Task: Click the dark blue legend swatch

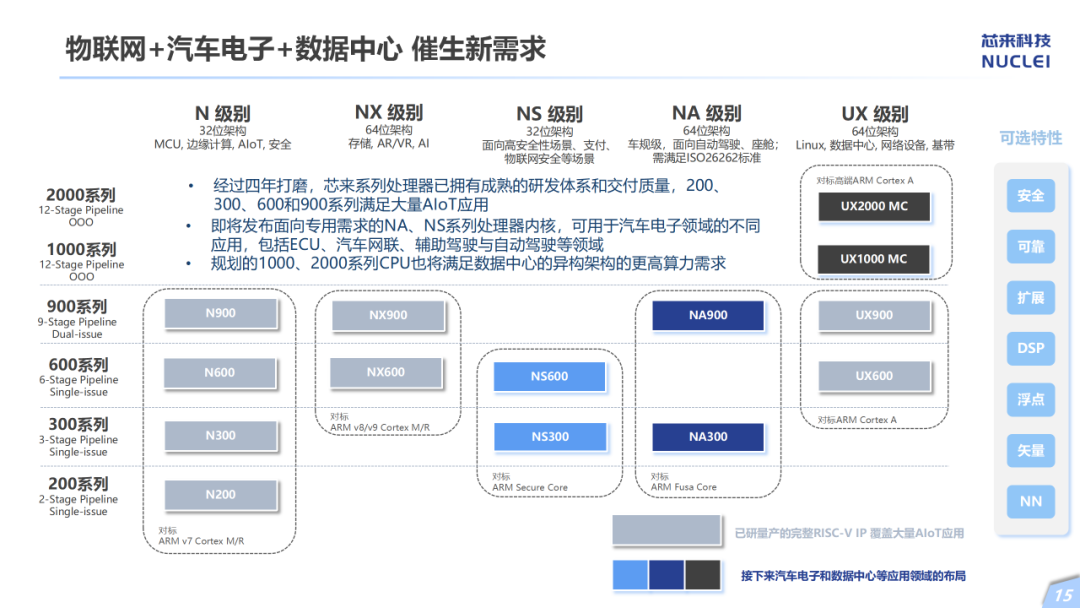Action: 666,575
